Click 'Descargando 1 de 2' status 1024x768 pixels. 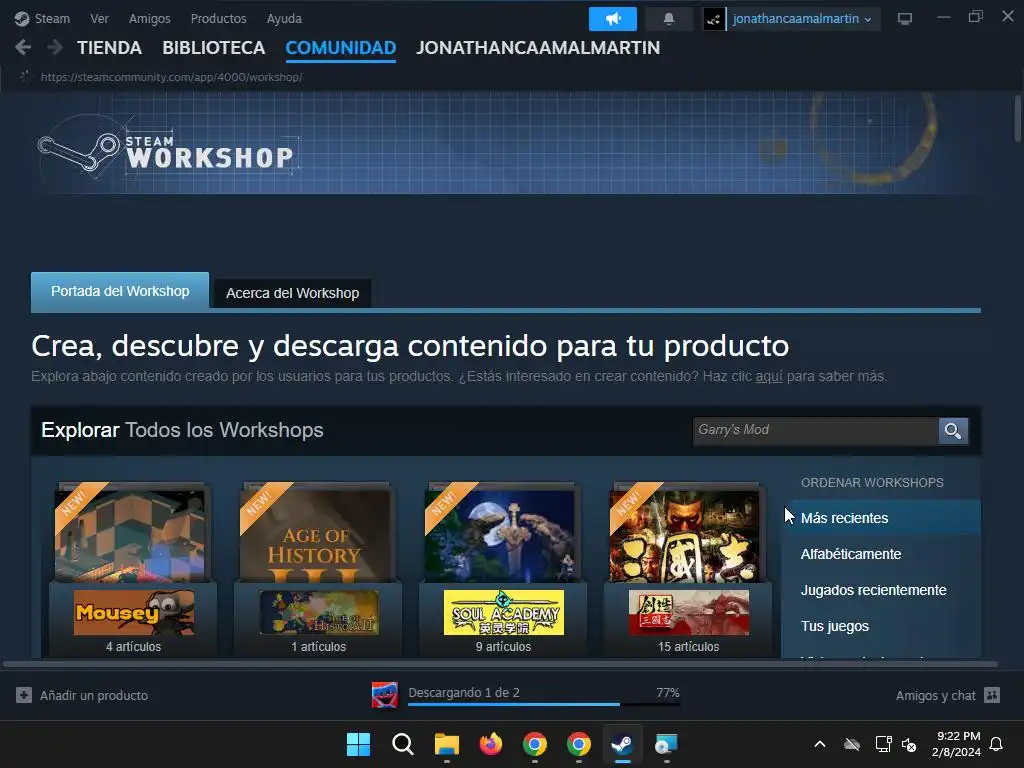point(464,692)
